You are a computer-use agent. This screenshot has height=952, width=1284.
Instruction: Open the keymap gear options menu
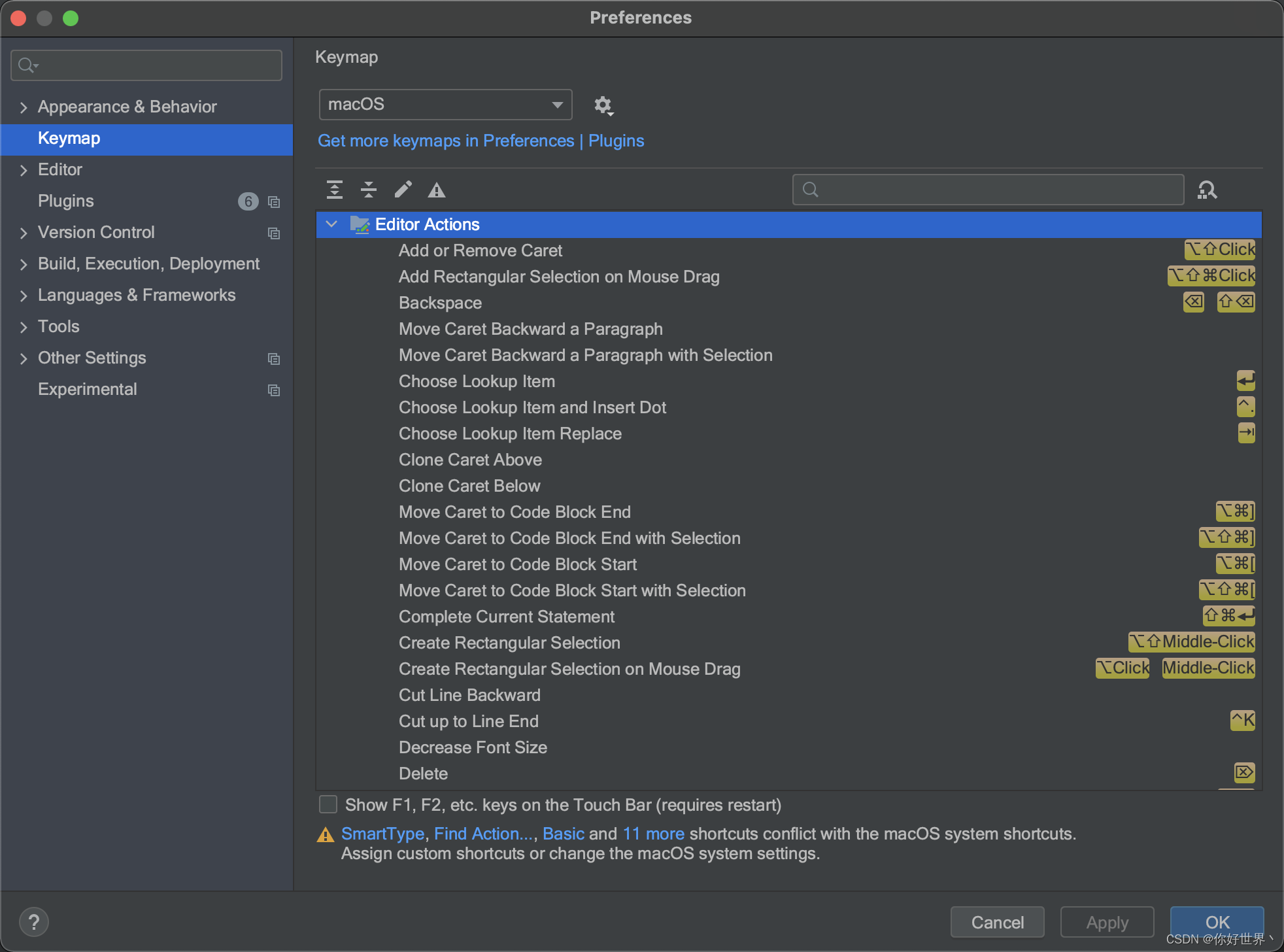click(x=603, y=105)
